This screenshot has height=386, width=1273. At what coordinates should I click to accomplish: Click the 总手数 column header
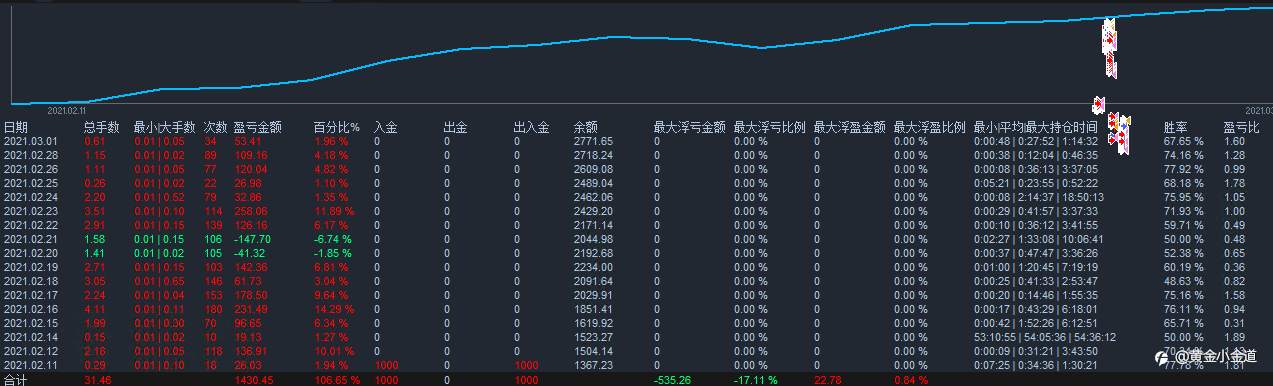click(x=101, y=127)
